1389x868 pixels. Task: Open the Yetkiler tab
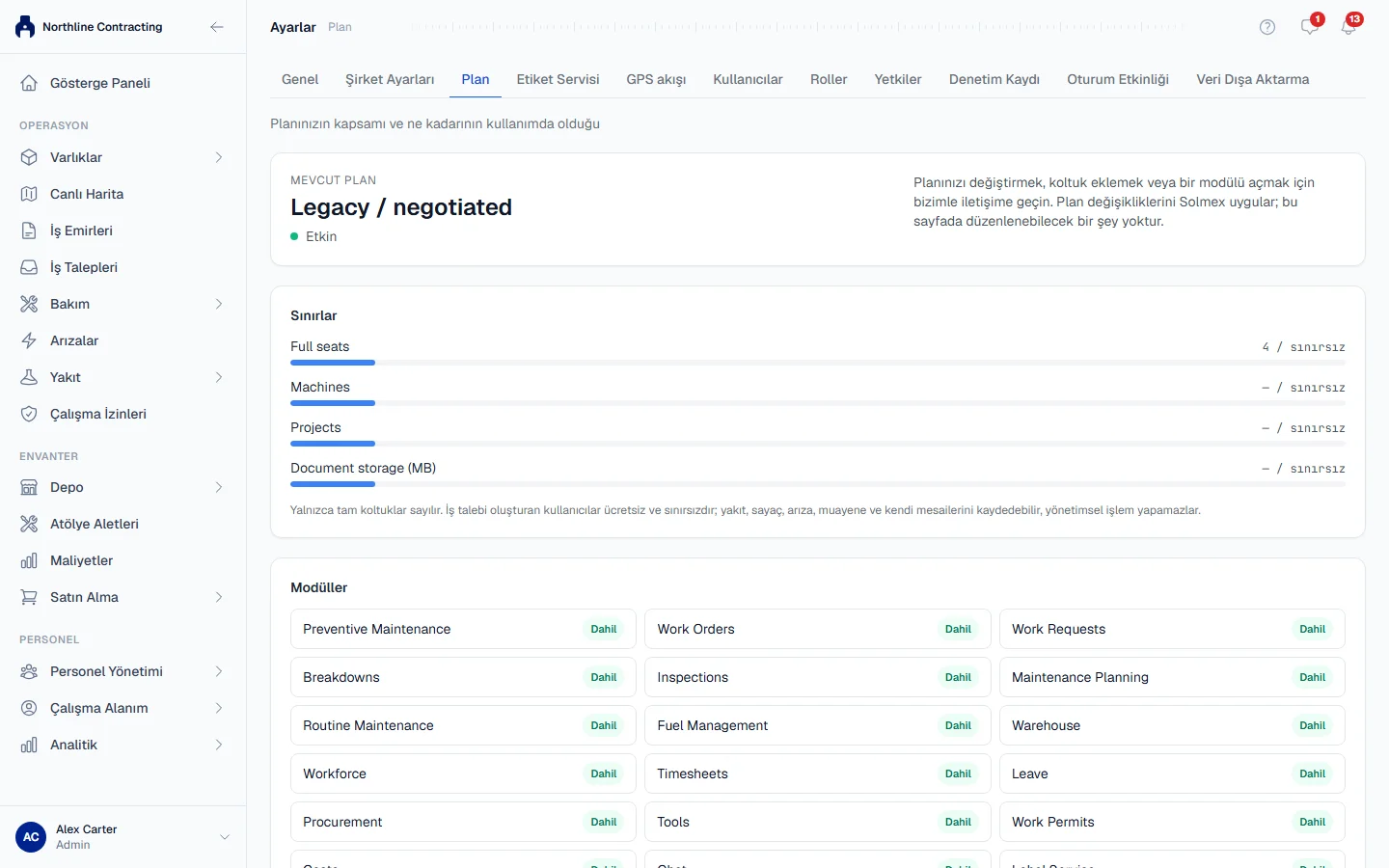coord(898,79)
